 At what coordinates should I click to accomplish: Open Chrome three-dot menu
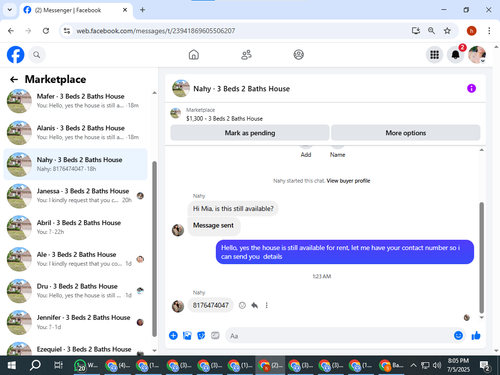489,31
